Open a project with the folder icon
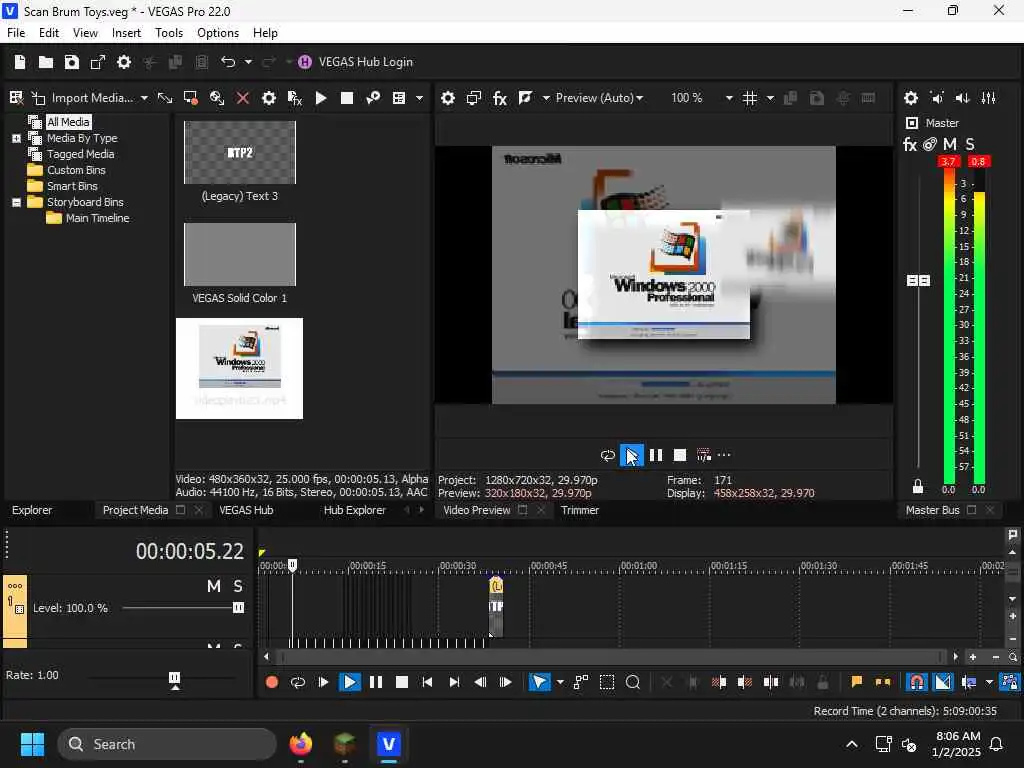The image size is (1024, 768). point(46,62)
